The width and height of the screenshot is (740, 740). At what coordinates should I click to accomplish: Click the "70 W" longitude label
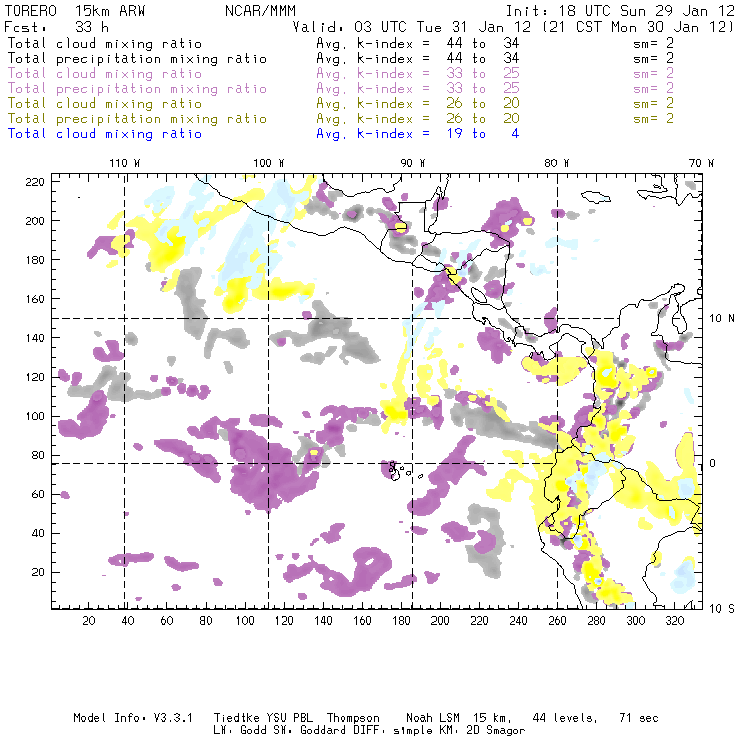click(701, 163)
